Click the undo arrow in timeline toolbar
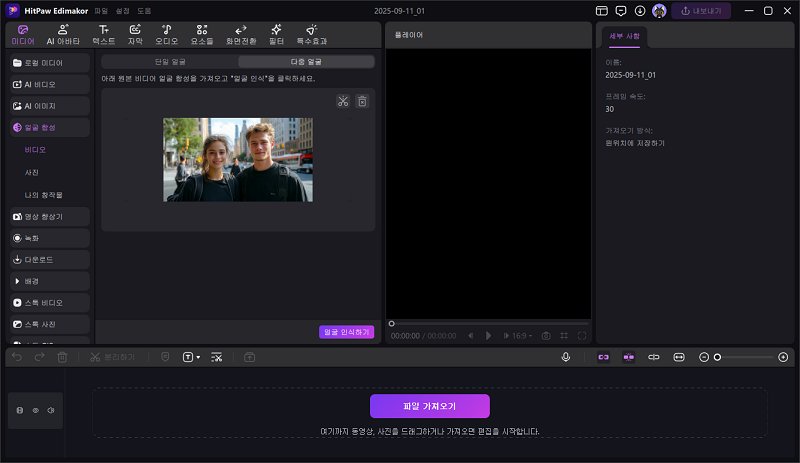The height and width of the screenshot is (463, 800). [17, 357]
